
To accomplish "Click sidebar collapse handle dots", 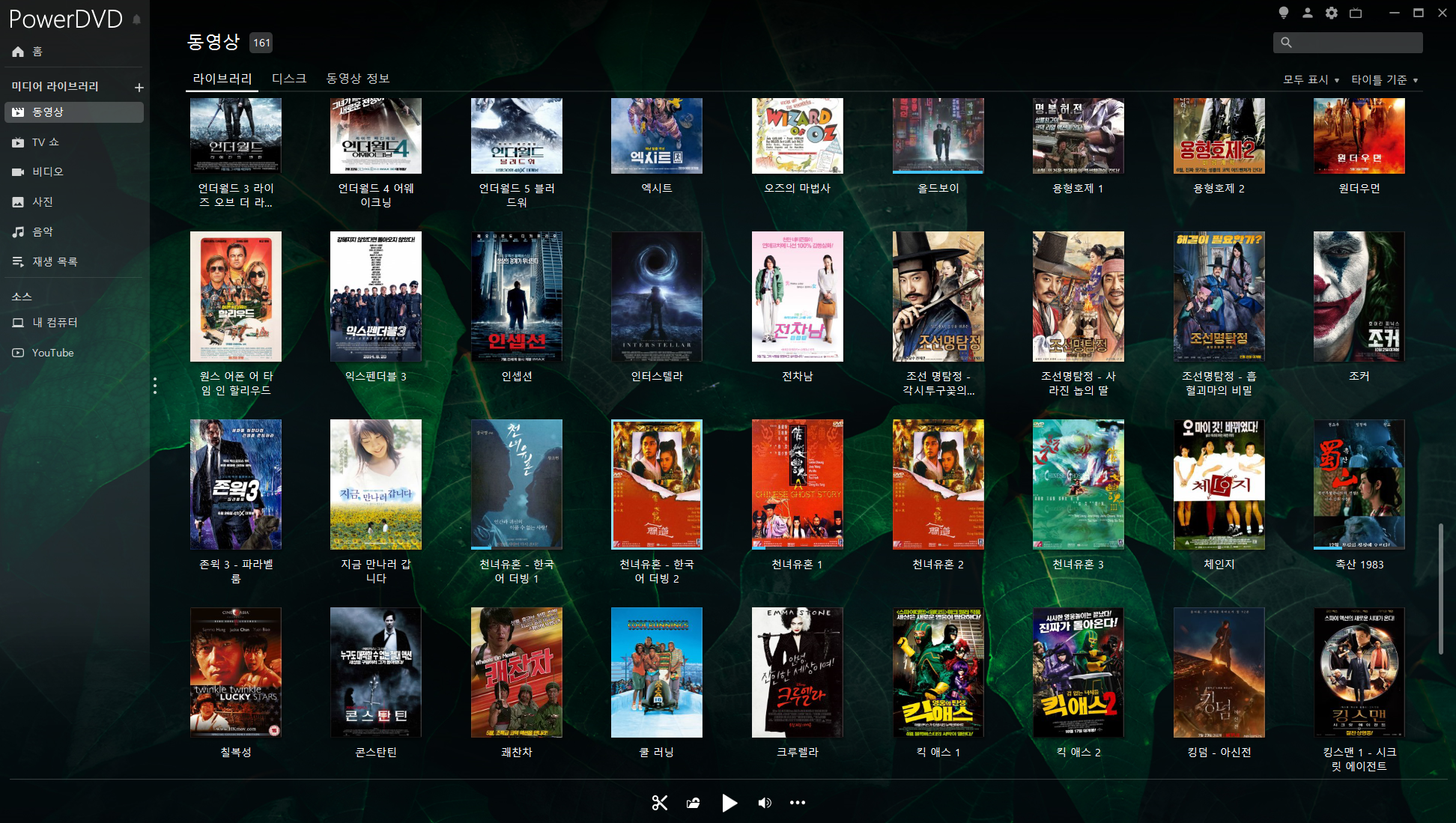I will [x=155, y=386].
